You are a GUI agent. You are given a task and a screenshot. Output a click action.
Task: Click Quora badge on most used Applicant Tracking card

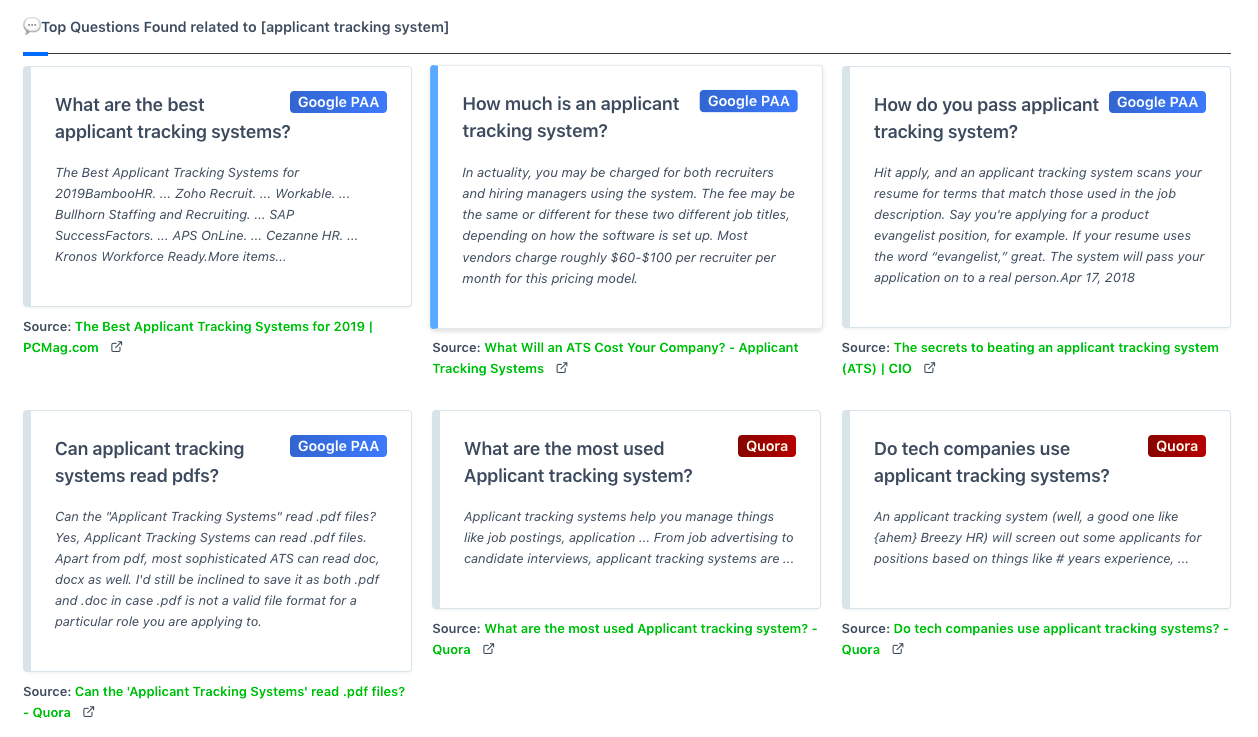(x=767, y=446)
